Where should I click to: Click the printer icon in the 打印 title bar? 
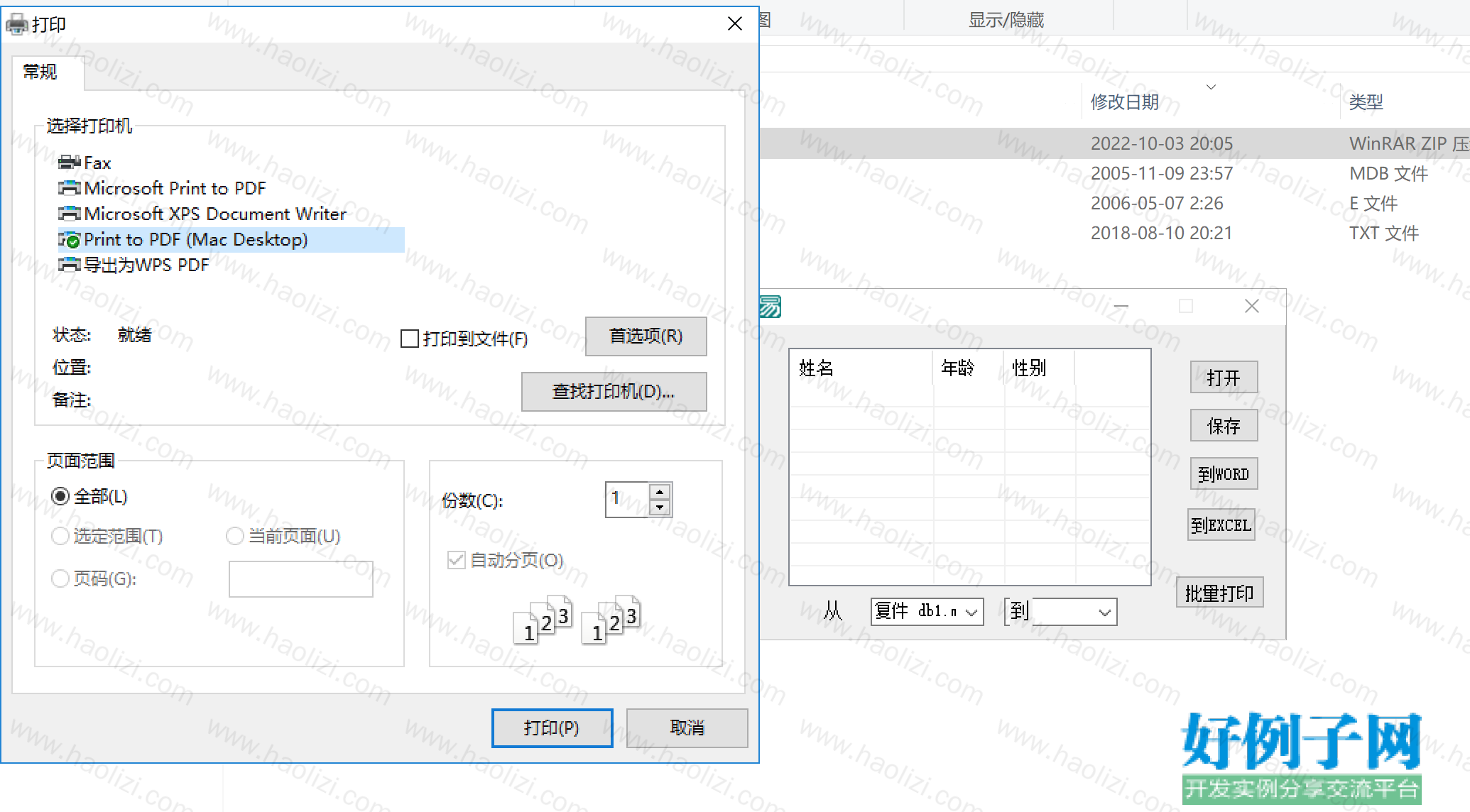coord(17,25)
